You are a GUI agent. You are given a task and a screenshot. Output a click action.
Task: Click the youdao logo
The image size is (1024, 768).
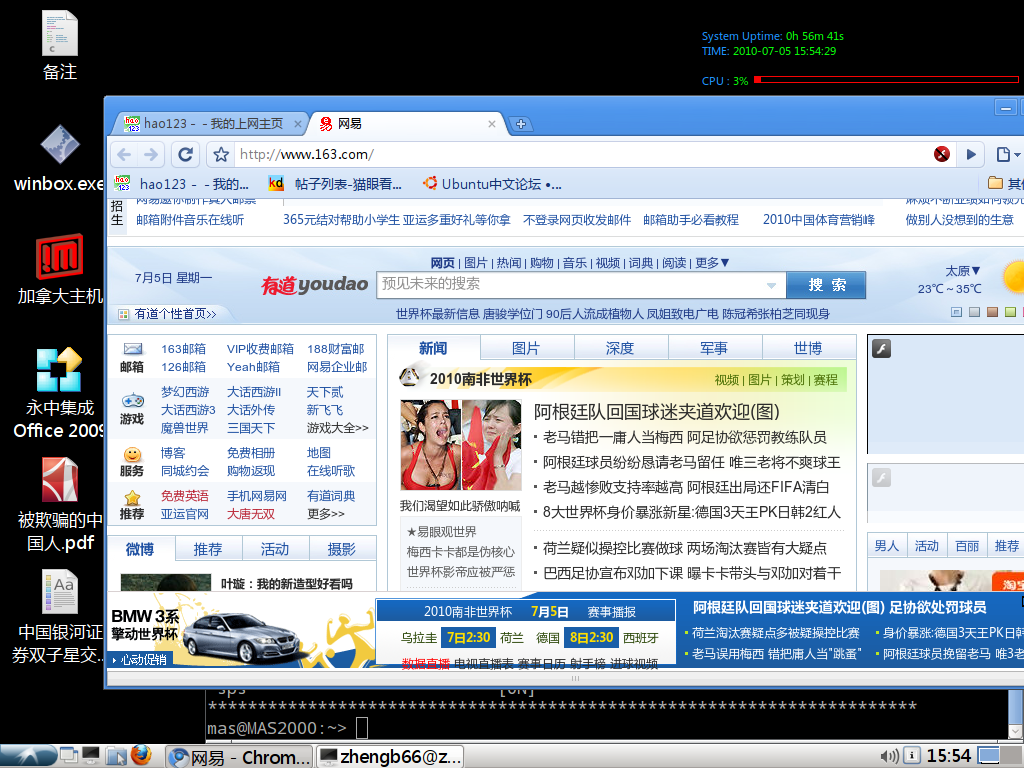click(x=314, y=285)
